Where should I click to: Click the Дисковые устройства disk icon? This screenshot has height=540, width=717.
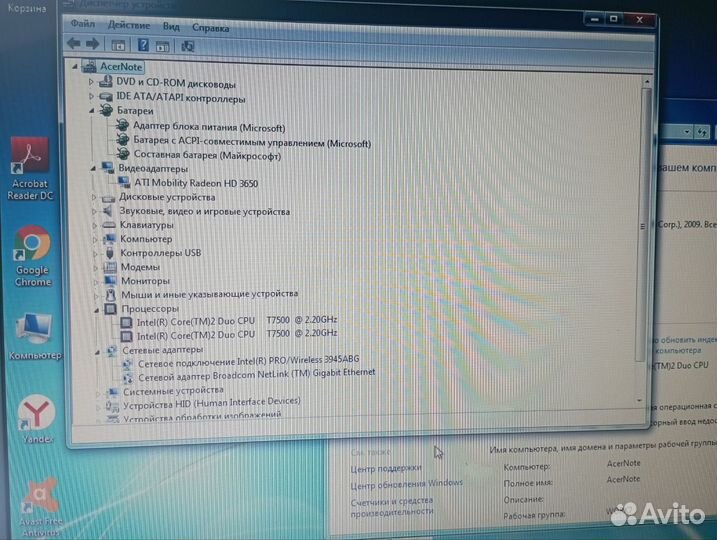point(108,198)
